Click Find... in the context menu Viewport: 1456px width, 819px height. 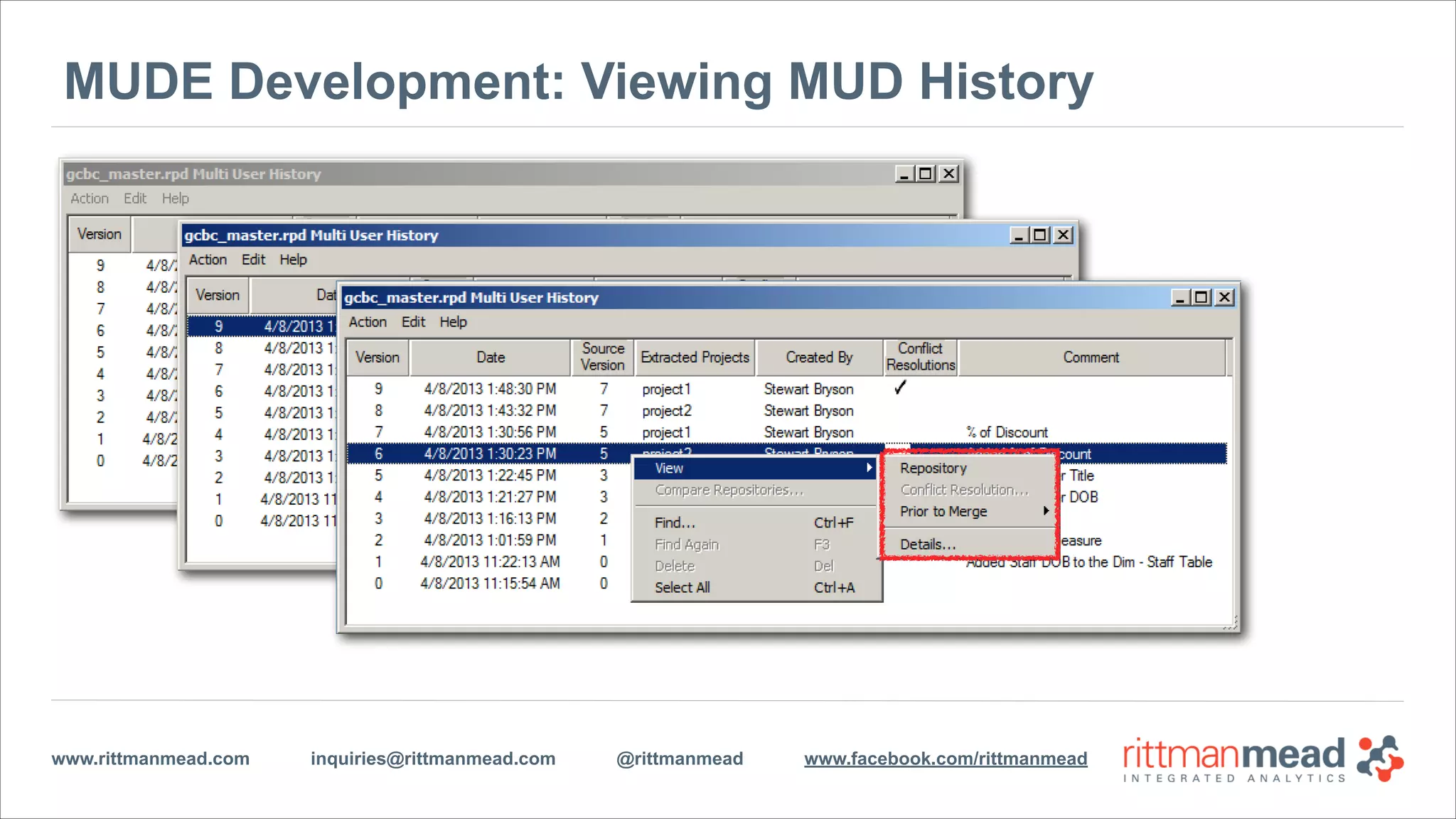pos(674,523)
